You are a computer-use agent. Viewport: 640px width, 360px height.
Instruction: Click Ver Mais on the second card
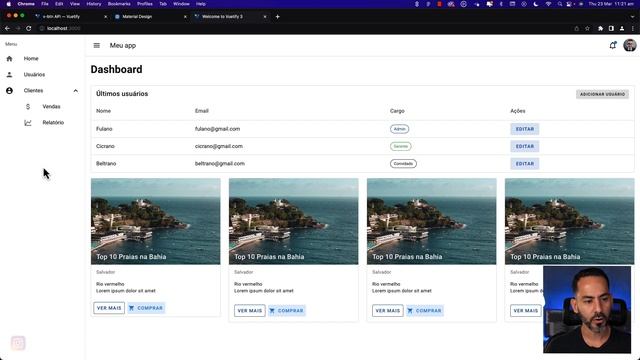tap(250, 311)
